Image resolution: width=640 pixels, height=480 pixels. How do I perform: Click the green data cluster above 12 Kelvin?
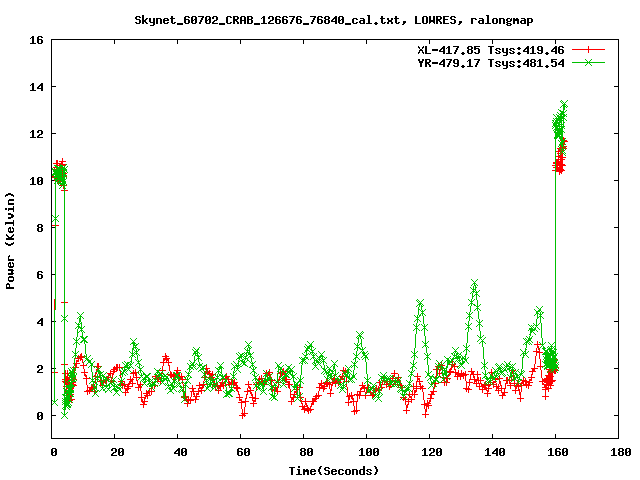click(x=560, y=121)
